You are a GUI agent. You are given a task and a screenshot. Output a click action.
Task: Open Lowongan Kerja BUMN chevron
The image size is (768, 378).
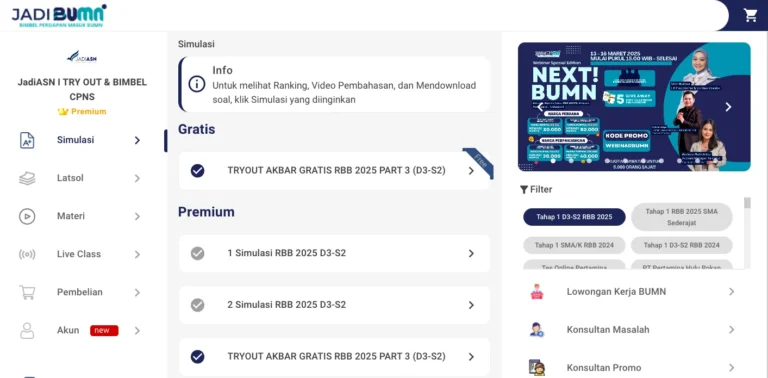731,292
